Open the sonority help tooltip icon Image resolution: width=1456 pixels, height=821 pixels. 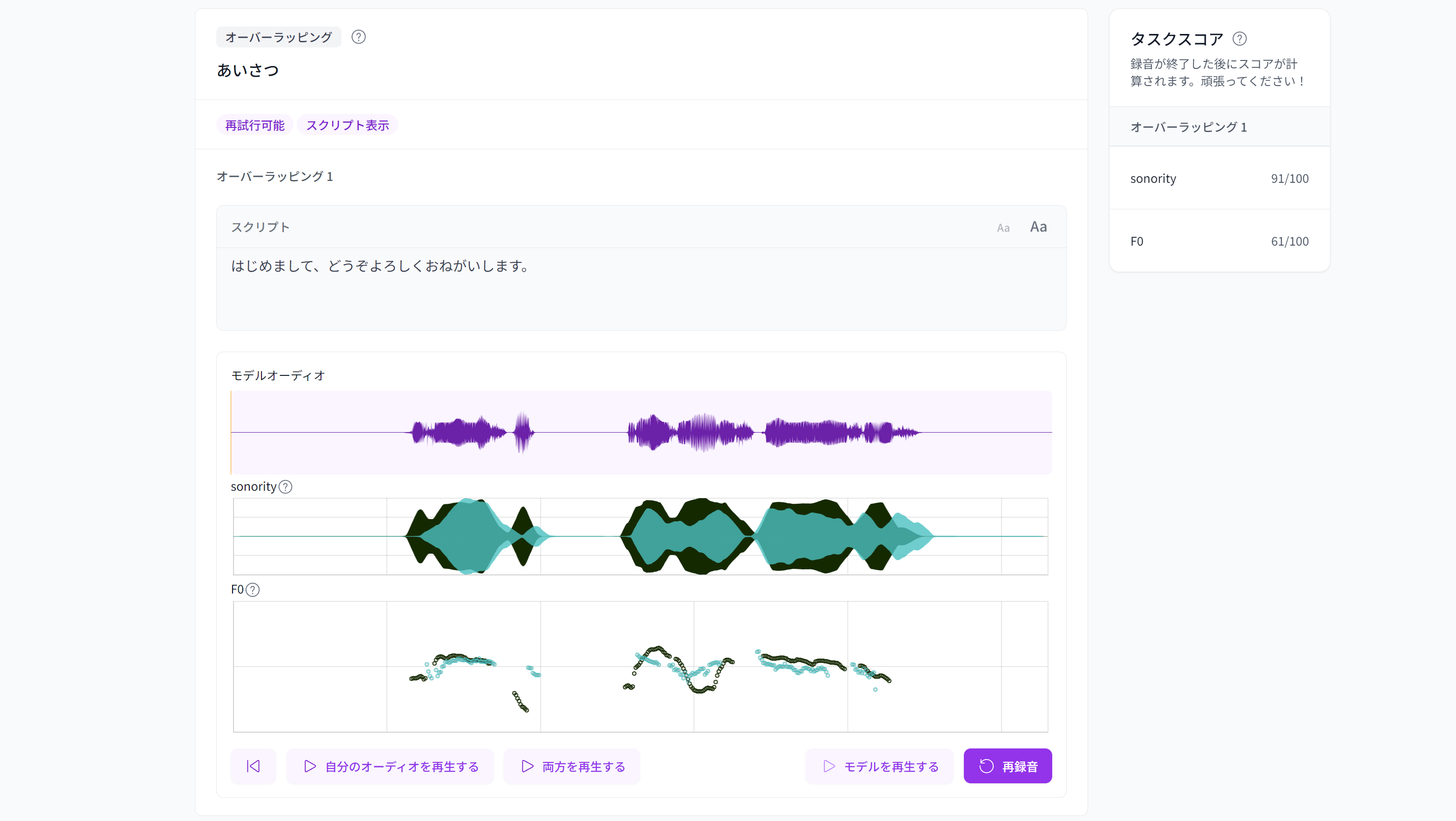(286, 487)
